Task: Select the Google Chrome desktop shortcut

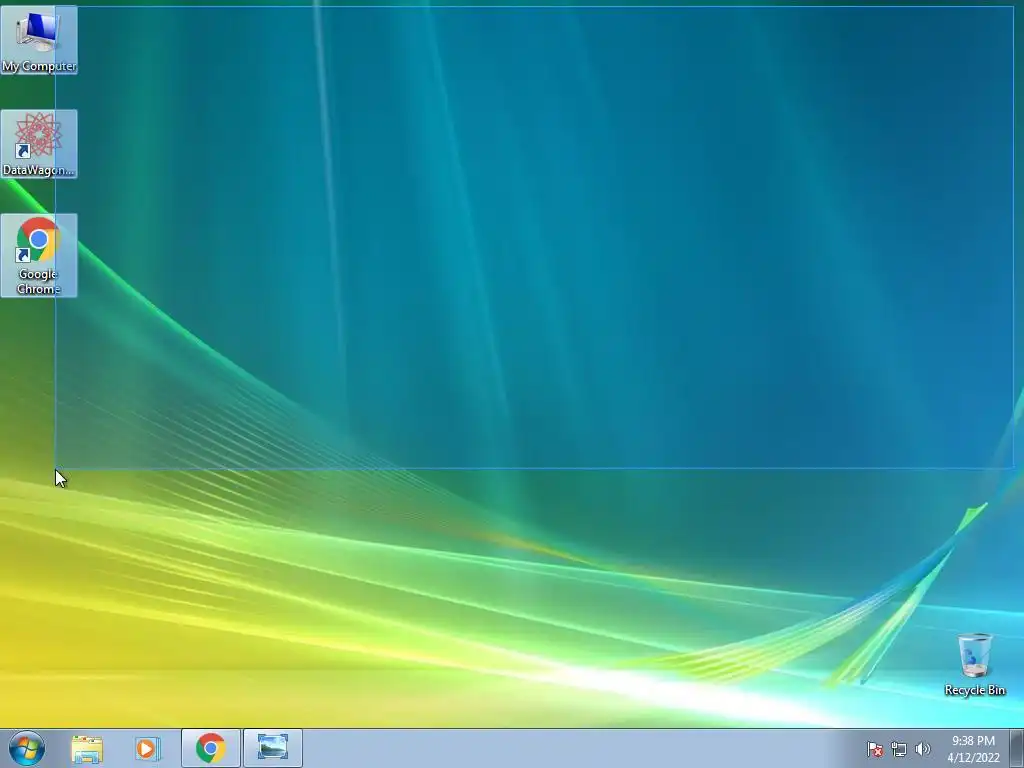Action: [x=39, y=255]
